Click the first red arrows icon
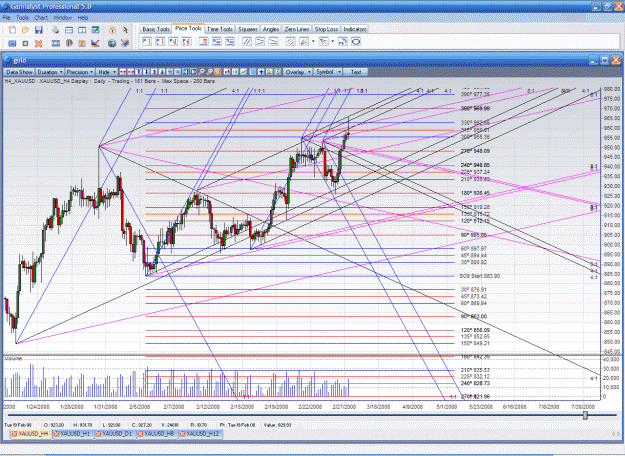This screenshot has width=625, height=456. (x=123, y=72)
